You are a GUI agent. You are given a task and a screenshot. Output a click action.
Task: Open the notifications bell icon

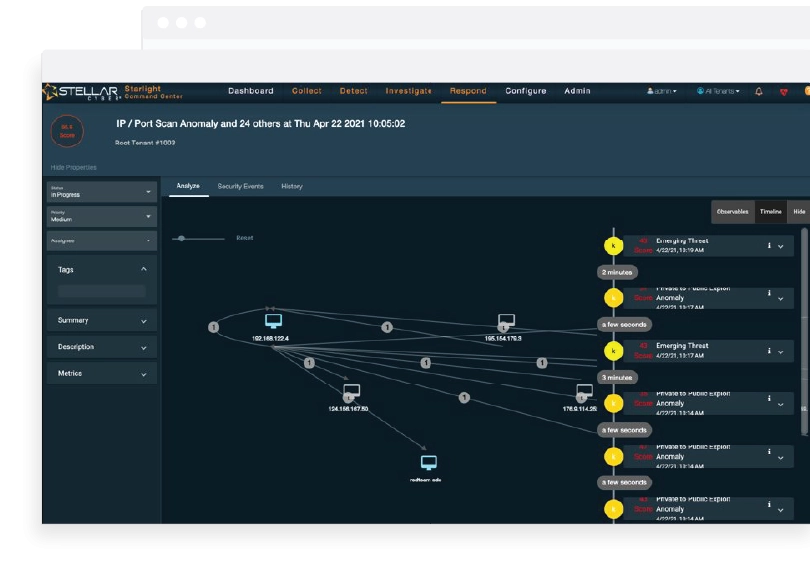click(x=758, y=91)
